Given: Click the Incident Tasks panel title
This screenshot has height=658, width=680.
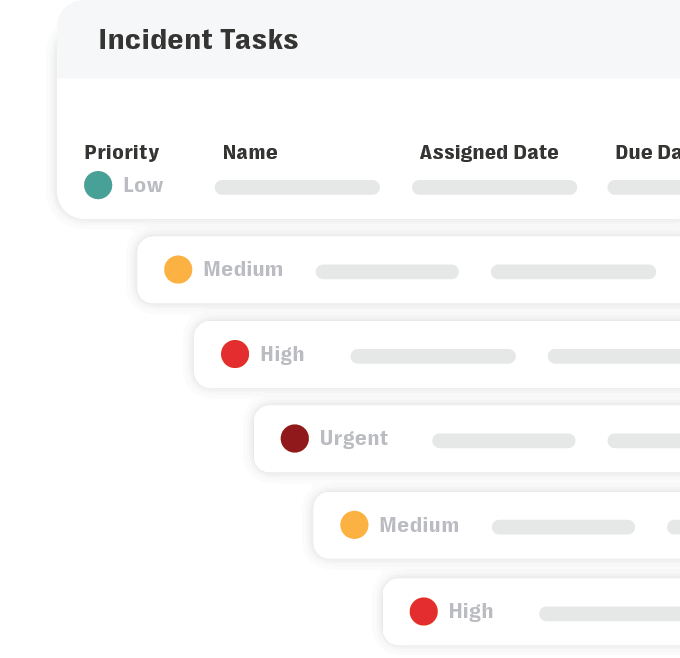Looking at the screenshot, I should pos(198,40).
